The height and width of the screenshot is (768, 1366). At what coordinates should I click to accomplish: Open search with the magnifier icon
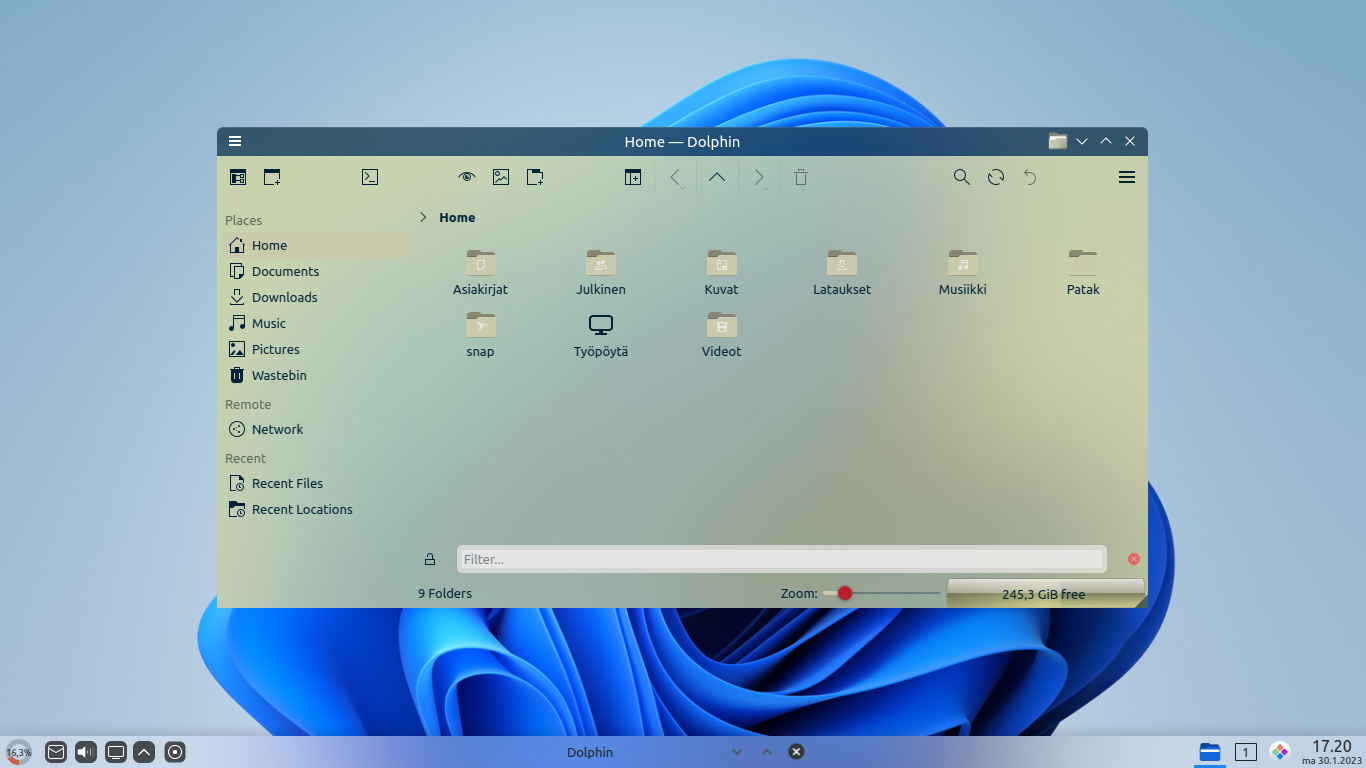962,177
